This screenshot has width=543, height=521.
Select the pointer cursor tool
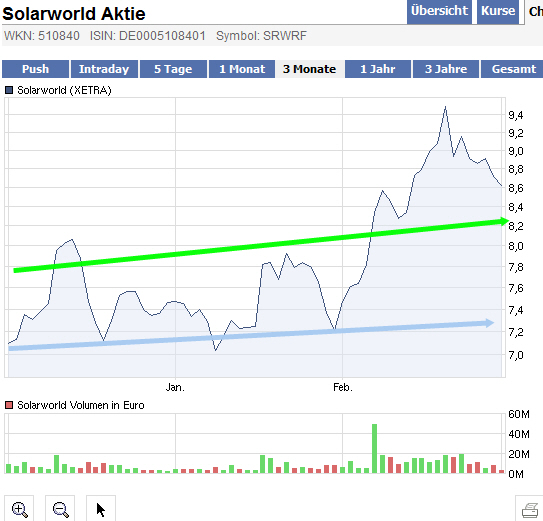click(101, 509)
